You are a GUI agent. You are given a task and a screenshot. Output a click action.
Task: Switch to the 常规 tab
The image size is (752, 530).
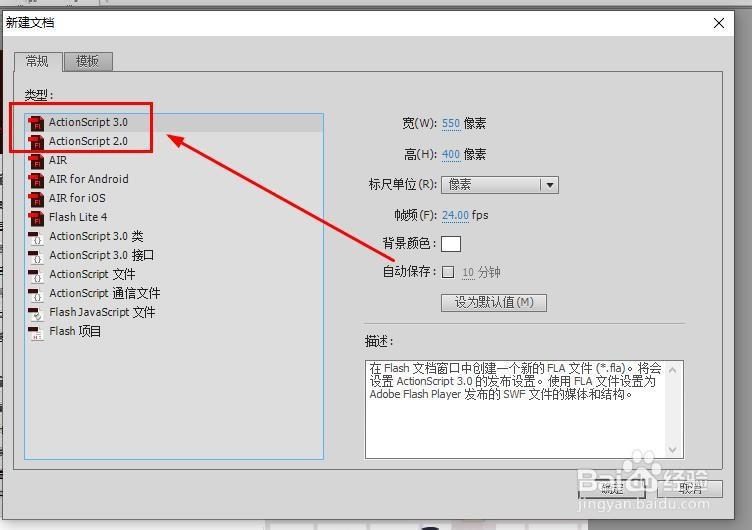(x=37, y=61)
